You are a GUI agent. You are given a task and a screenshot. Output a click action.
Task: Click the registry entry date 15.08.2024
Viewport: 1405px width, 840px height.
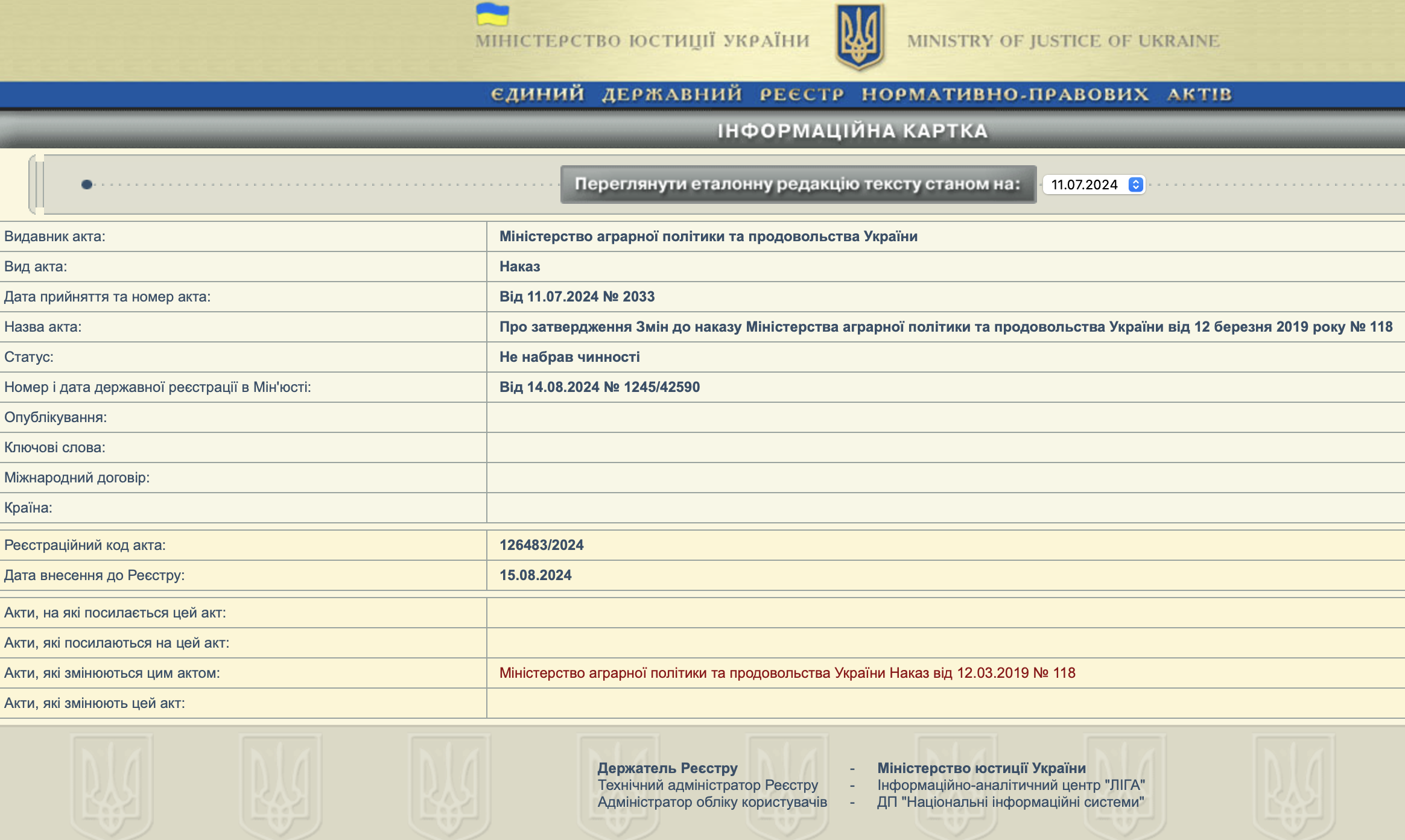click(535, 575)
